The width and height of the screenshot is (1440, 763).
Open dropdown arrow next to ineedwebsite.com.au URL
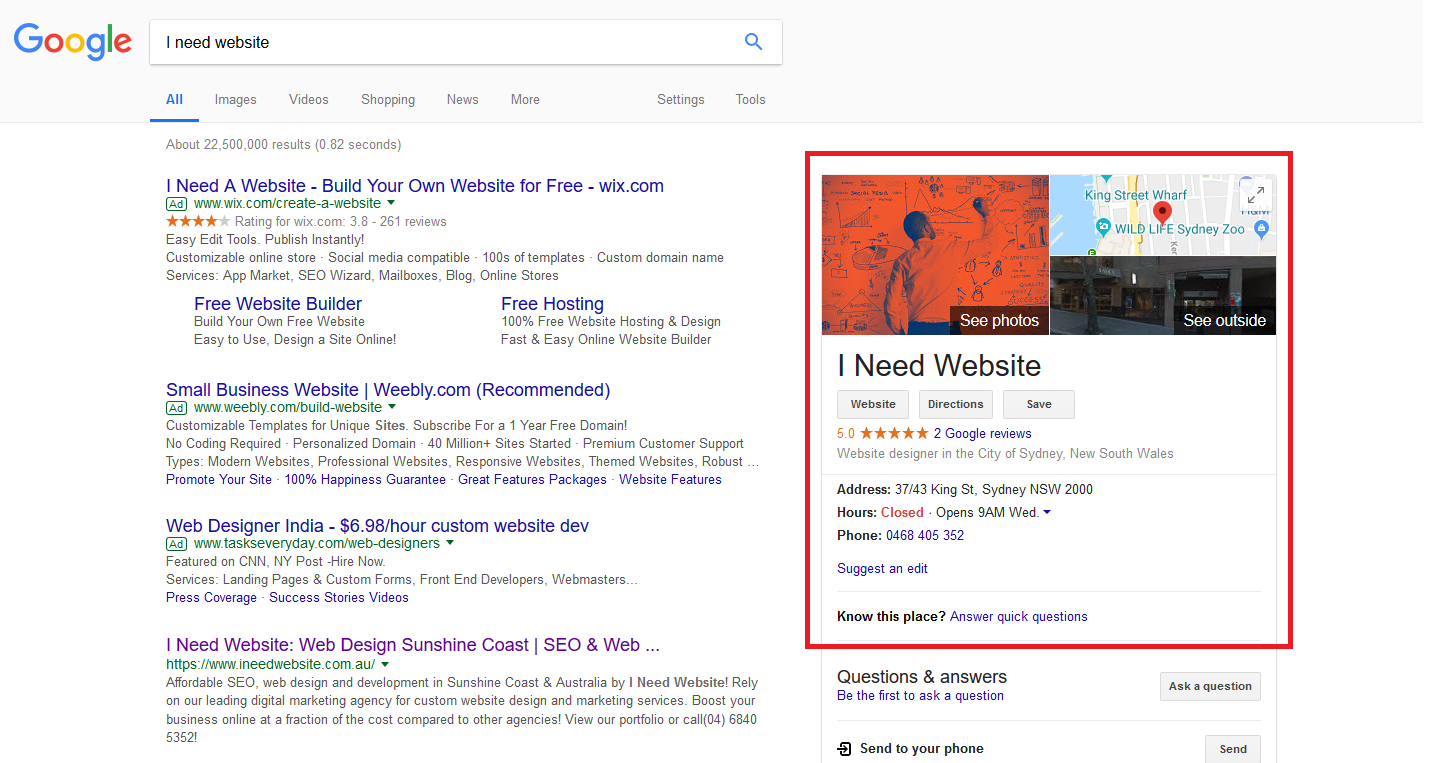(x=385, y=664)
